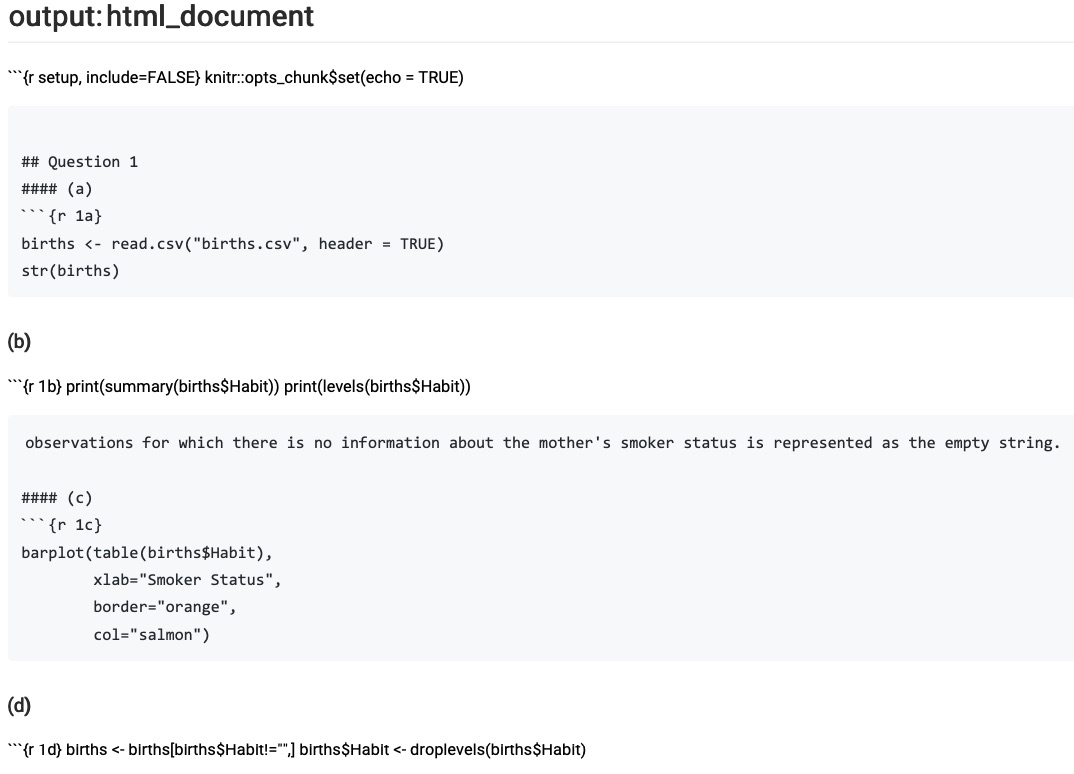Click the "(d)" section heading
The height and width of the screenshot is (774, 1074).
pos(19,706)
